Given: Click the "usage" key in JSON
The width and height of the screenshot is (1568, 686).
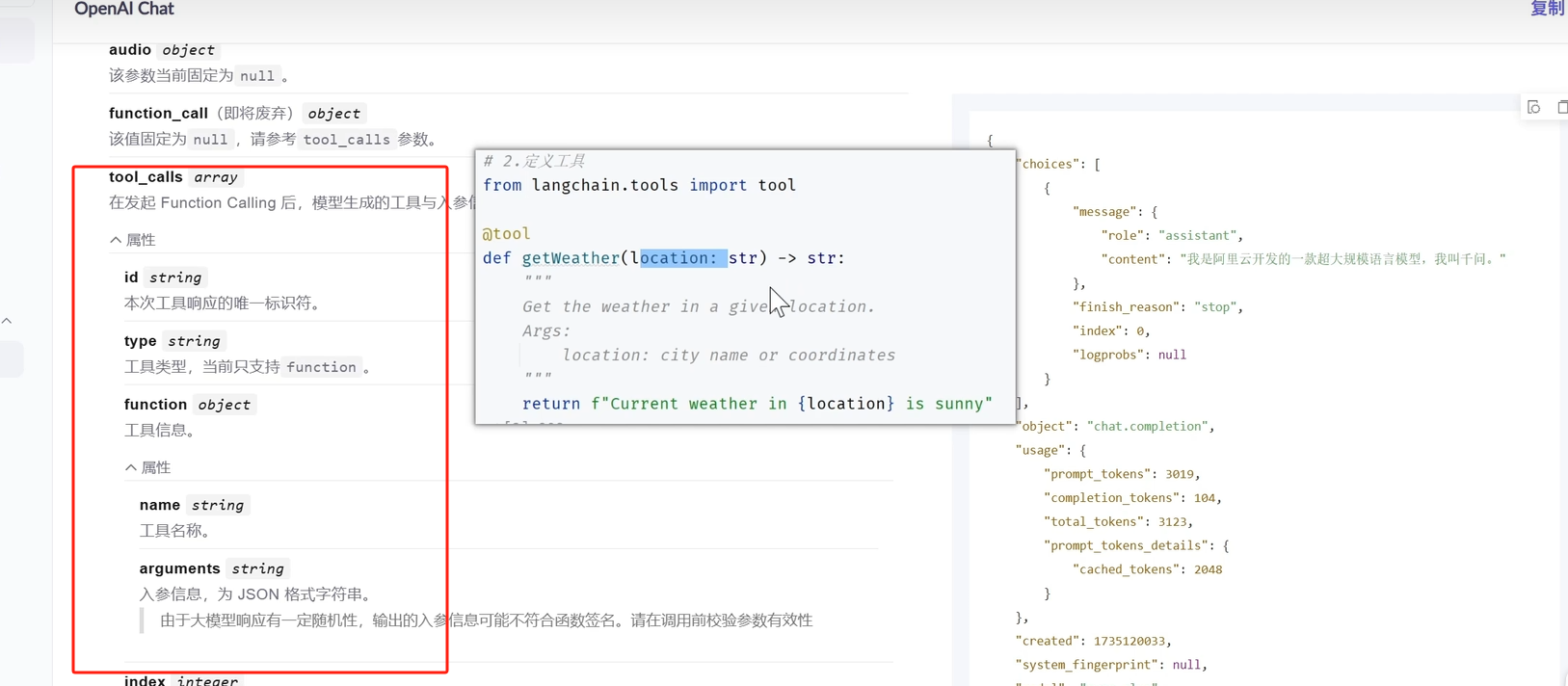Looking at the screenshot, I should click(x=1041, y=450).
